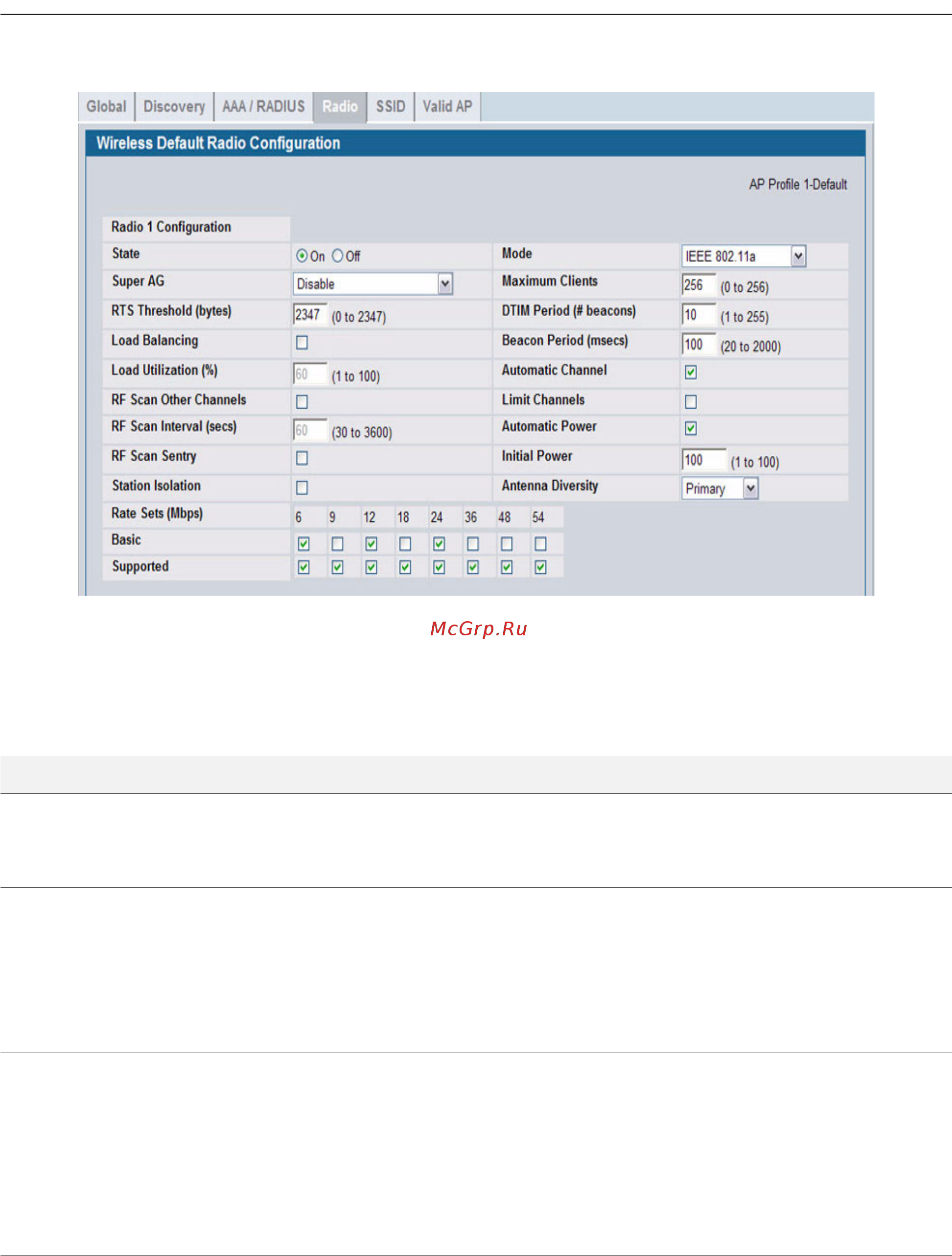Image resolution: width=952 pixels, height=1256 pixels.
Task: Uncheck Basic rate 6 Mbps checkbox
Action: pos(303,544)
